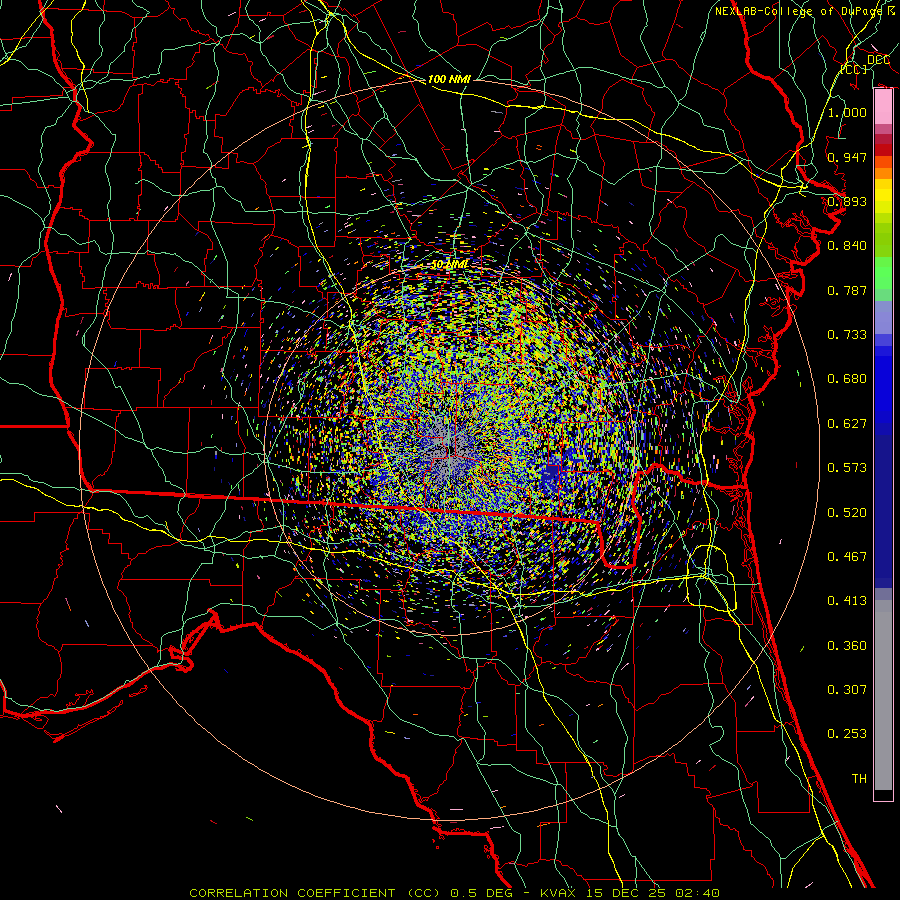Click the pink segment of the color scale

point(883,107)
